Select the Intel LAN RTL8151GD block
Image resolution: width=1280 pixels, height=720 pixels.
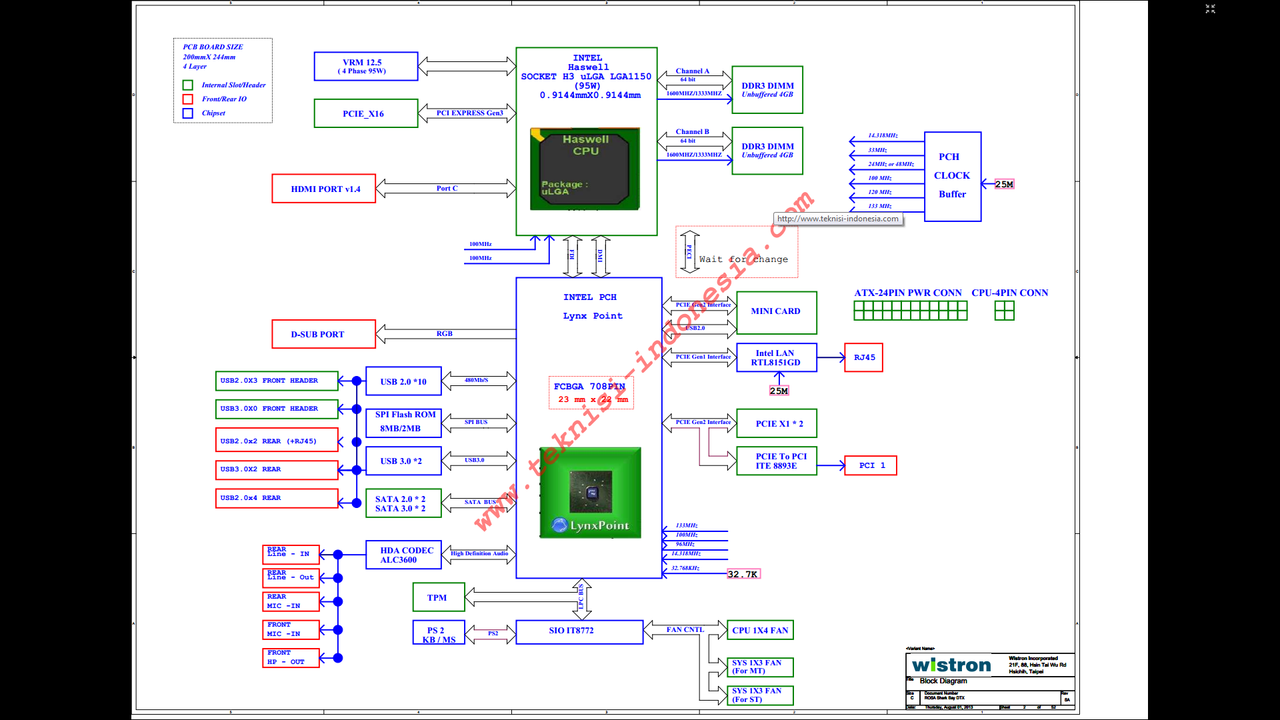coord(776,357)
